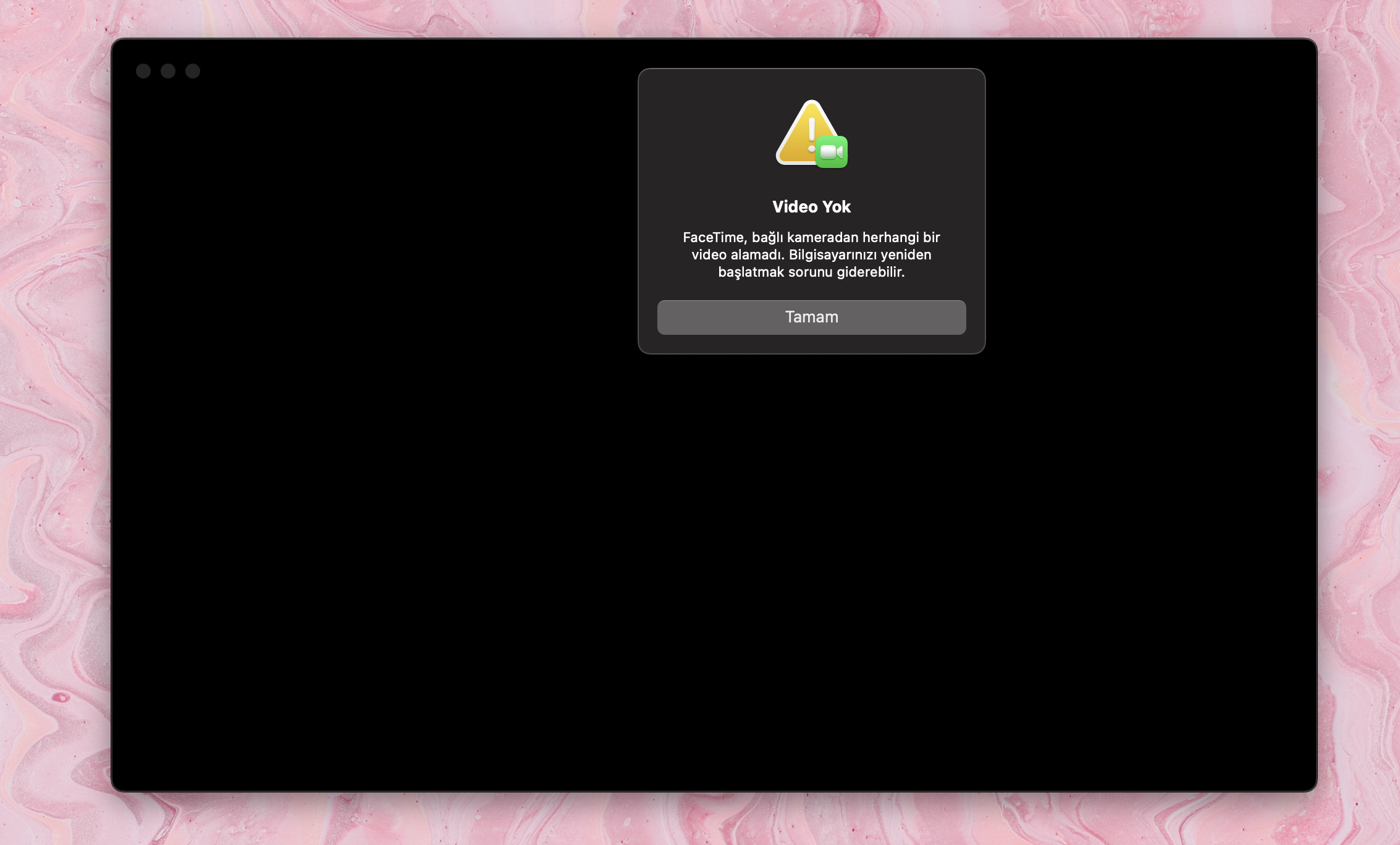Click the dimmed red close window button

pyautogui.click(x=143, y=71)
